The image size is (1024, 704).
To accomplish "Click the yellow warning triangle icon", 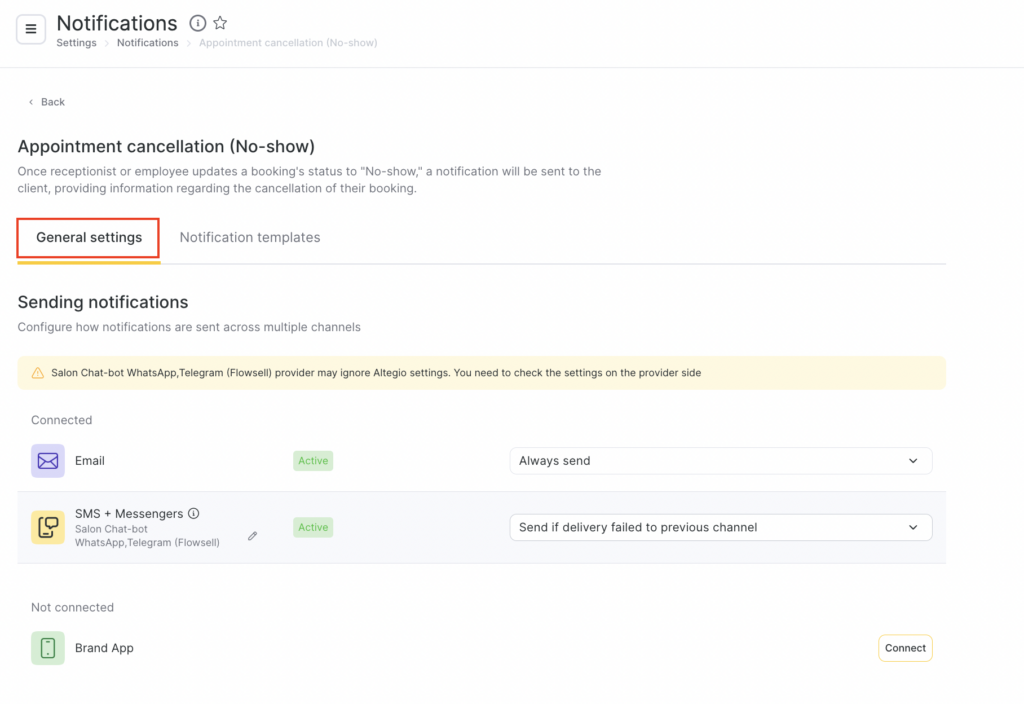I will click(38, 373).
